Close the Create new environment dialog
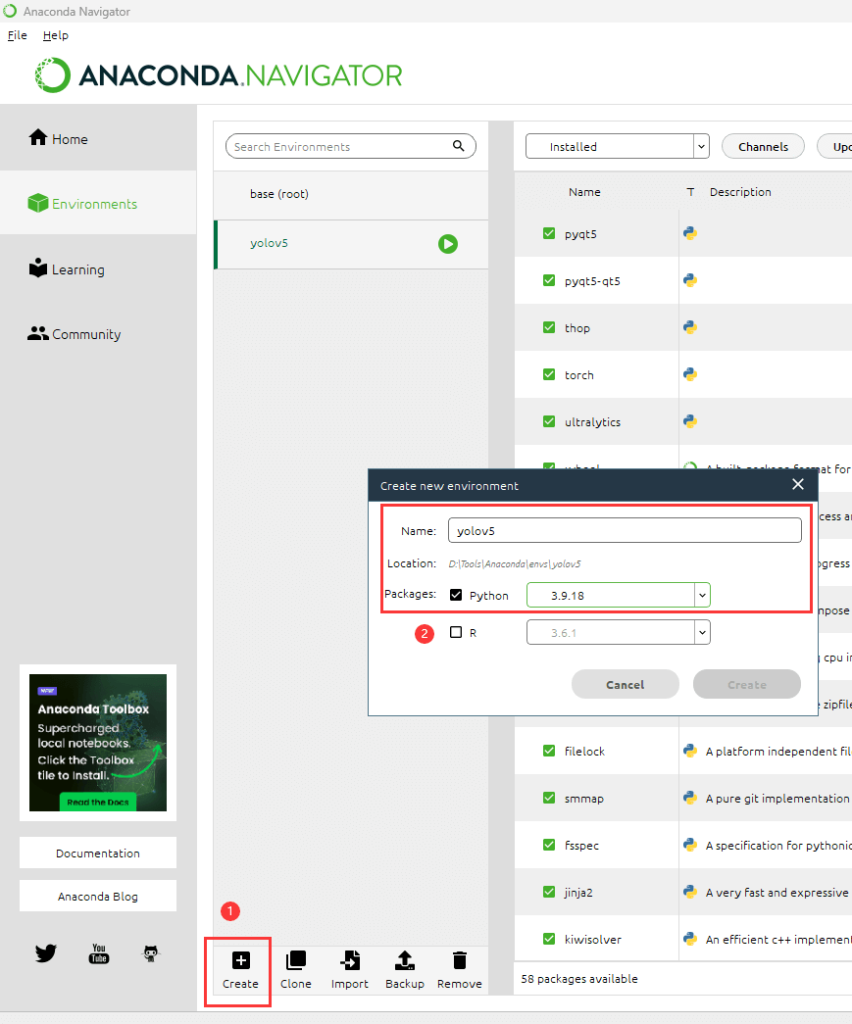 [x=798, y=485]
